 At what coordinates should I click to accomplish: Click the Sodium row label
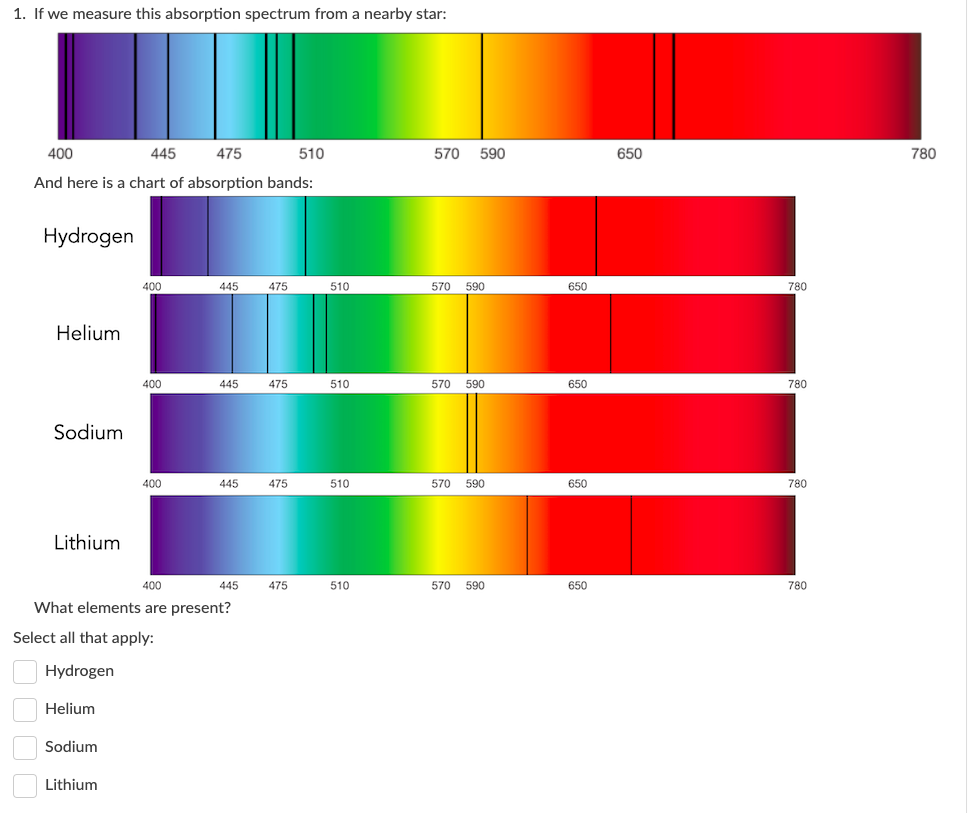88,433
